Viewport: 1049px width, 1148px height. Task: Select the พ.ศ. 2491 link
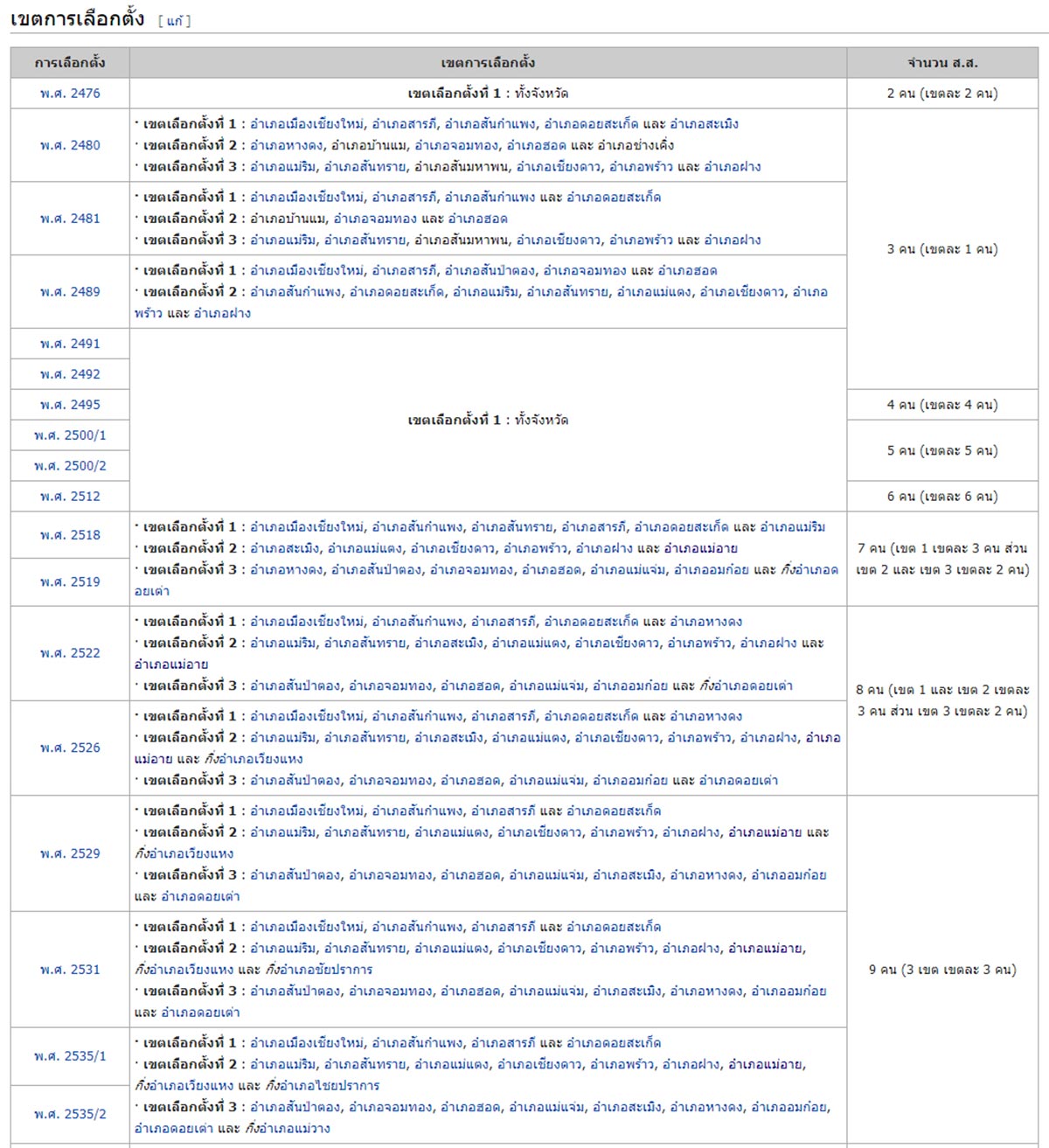pyautogui.click(x=70, y=344)
